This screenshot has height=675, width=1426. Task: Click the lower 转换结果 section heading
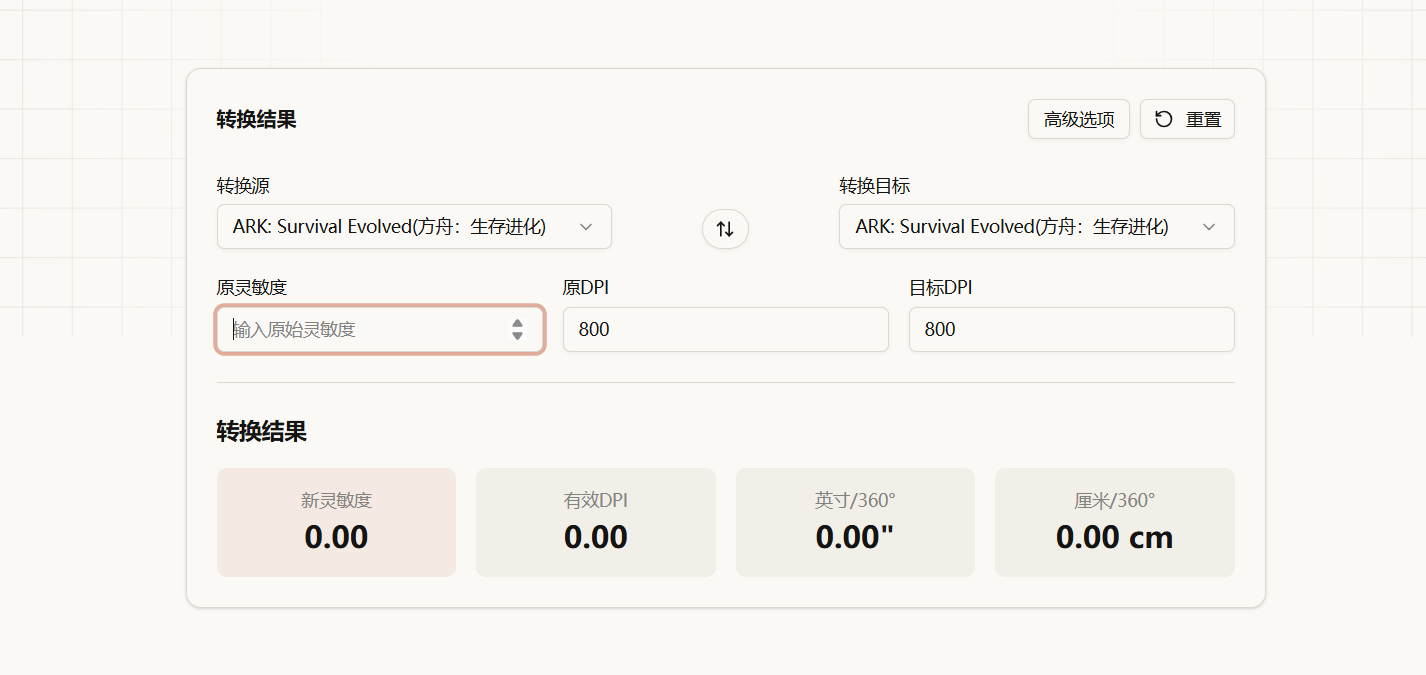(x=261, y=431)
